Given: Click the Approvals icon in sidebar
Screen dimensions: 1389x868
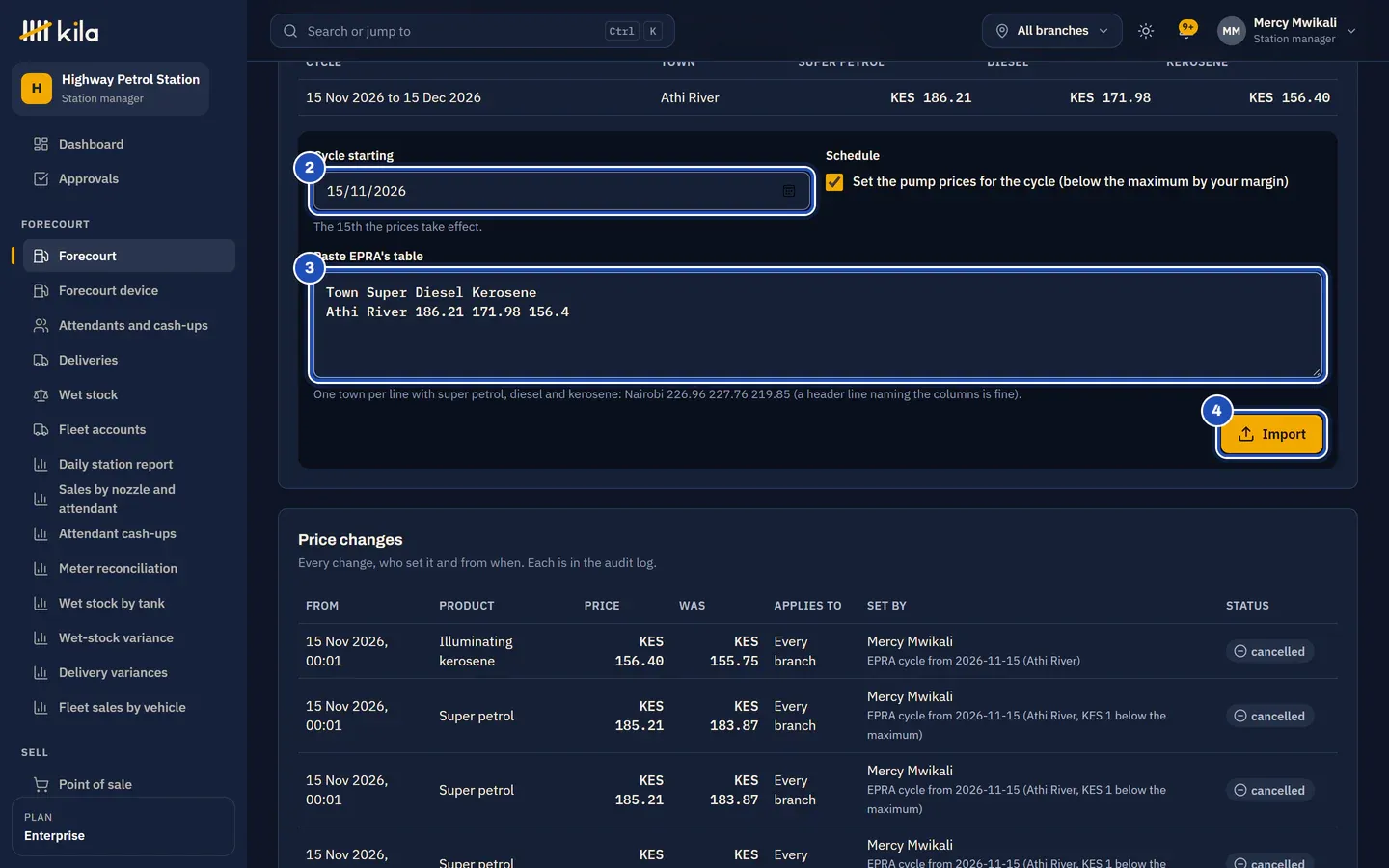Looking at the screenshot, I should point(41,178).
